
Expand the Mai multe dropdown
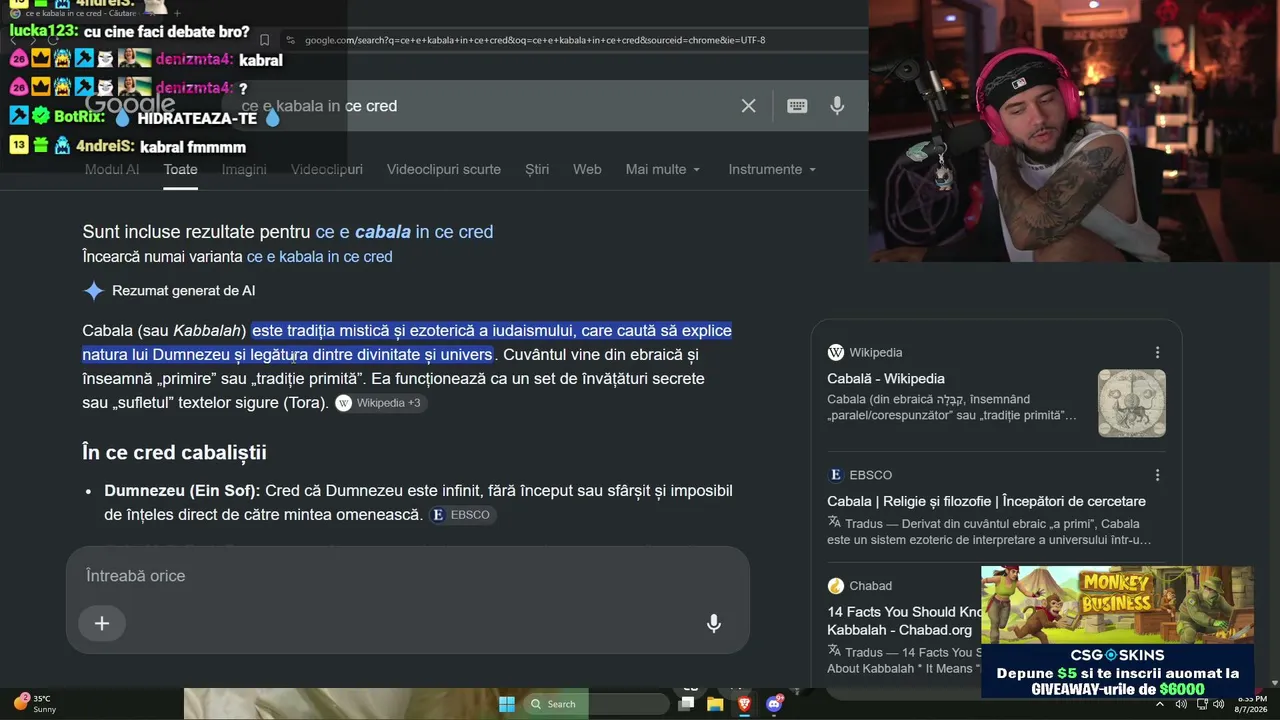click(x=663, y=169)
